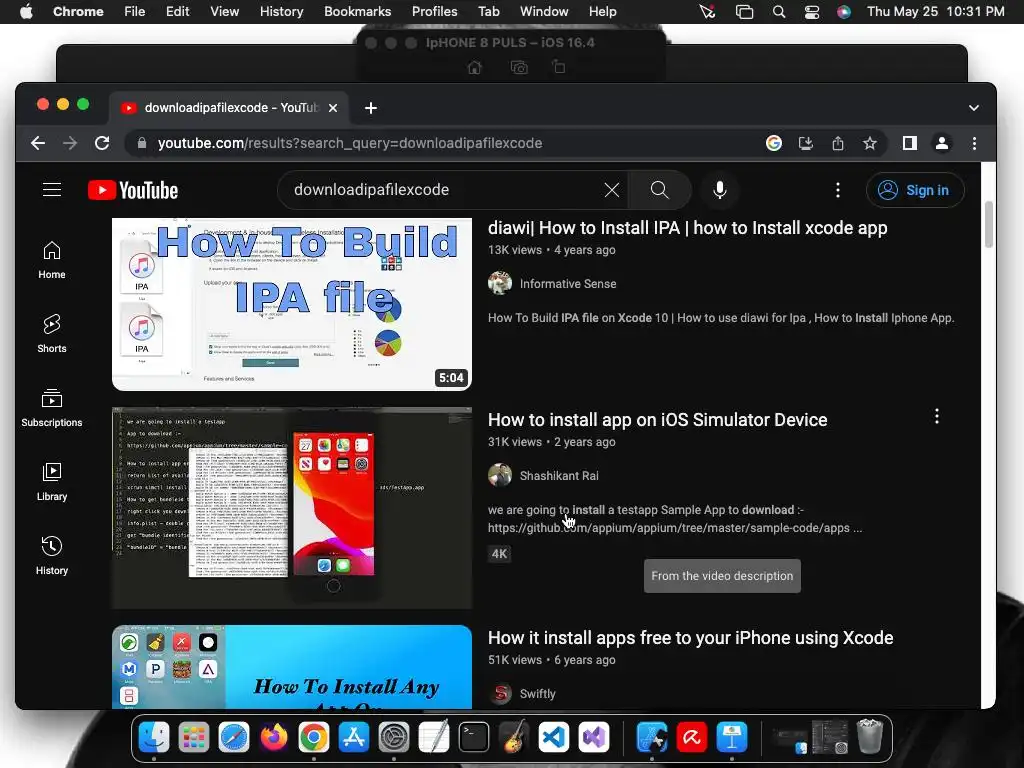The width and height of the screenshot is (1024, 768).
Task: Open the Bookmarks menu
Action: 357,12
